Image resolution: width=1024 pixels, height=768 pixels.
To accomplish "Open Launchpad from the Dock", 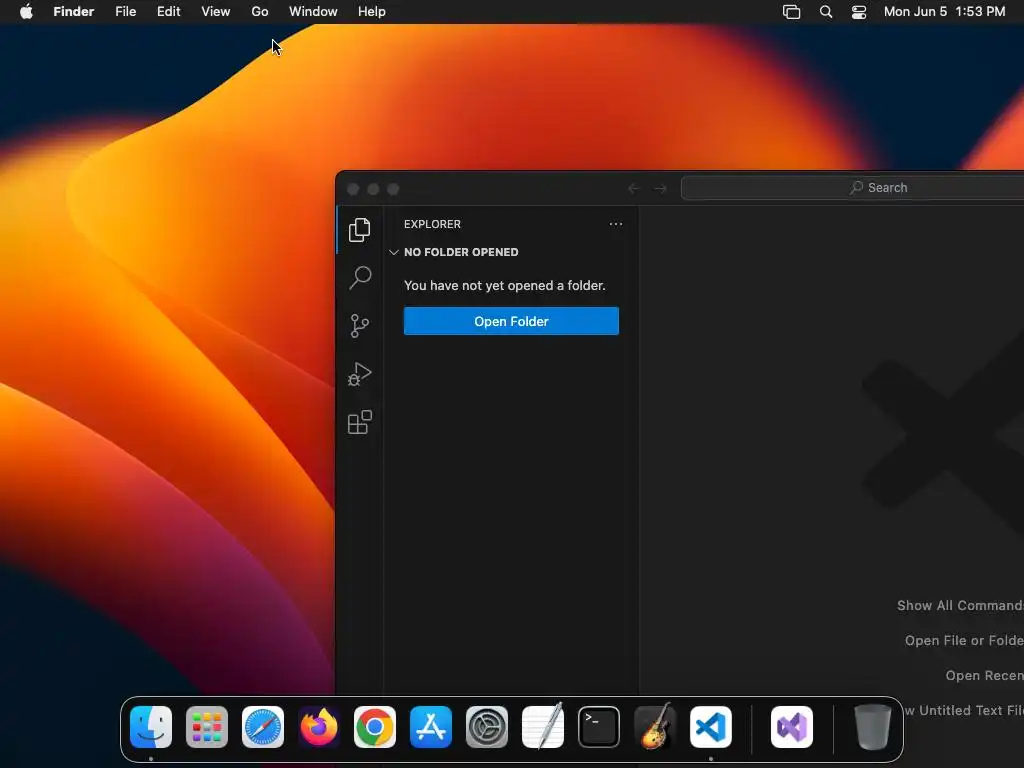I will (x=207, y=727).
